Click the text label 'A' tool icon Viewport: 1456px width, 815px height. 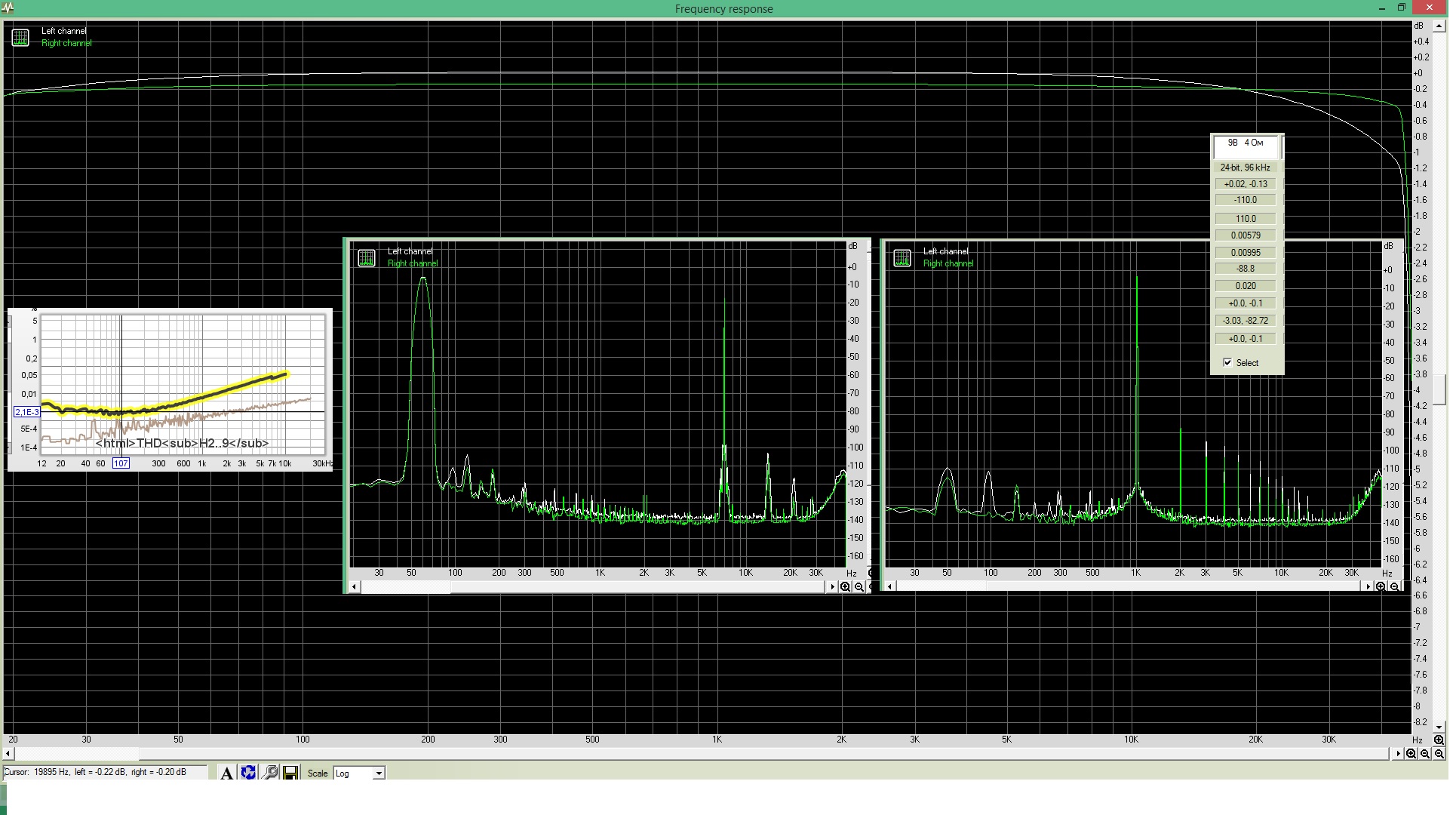pyautogui.click(x=226, y=773)
